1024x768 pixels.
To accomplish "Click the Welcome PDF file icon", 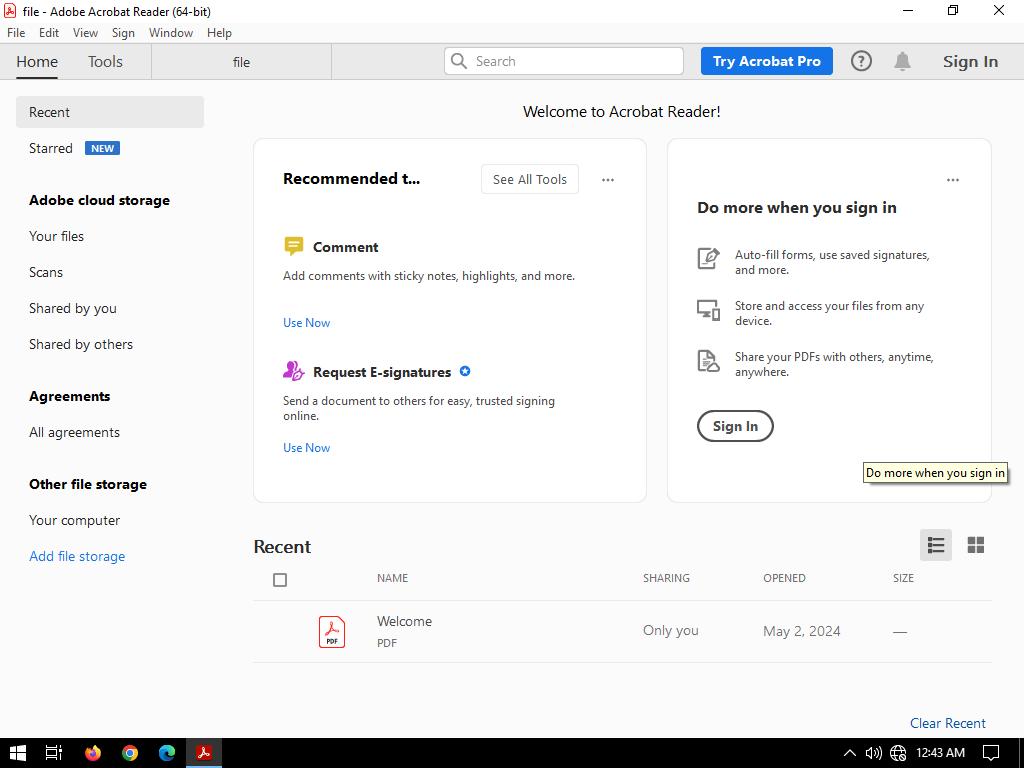I will pyautogui.click(x=332, y=631).
